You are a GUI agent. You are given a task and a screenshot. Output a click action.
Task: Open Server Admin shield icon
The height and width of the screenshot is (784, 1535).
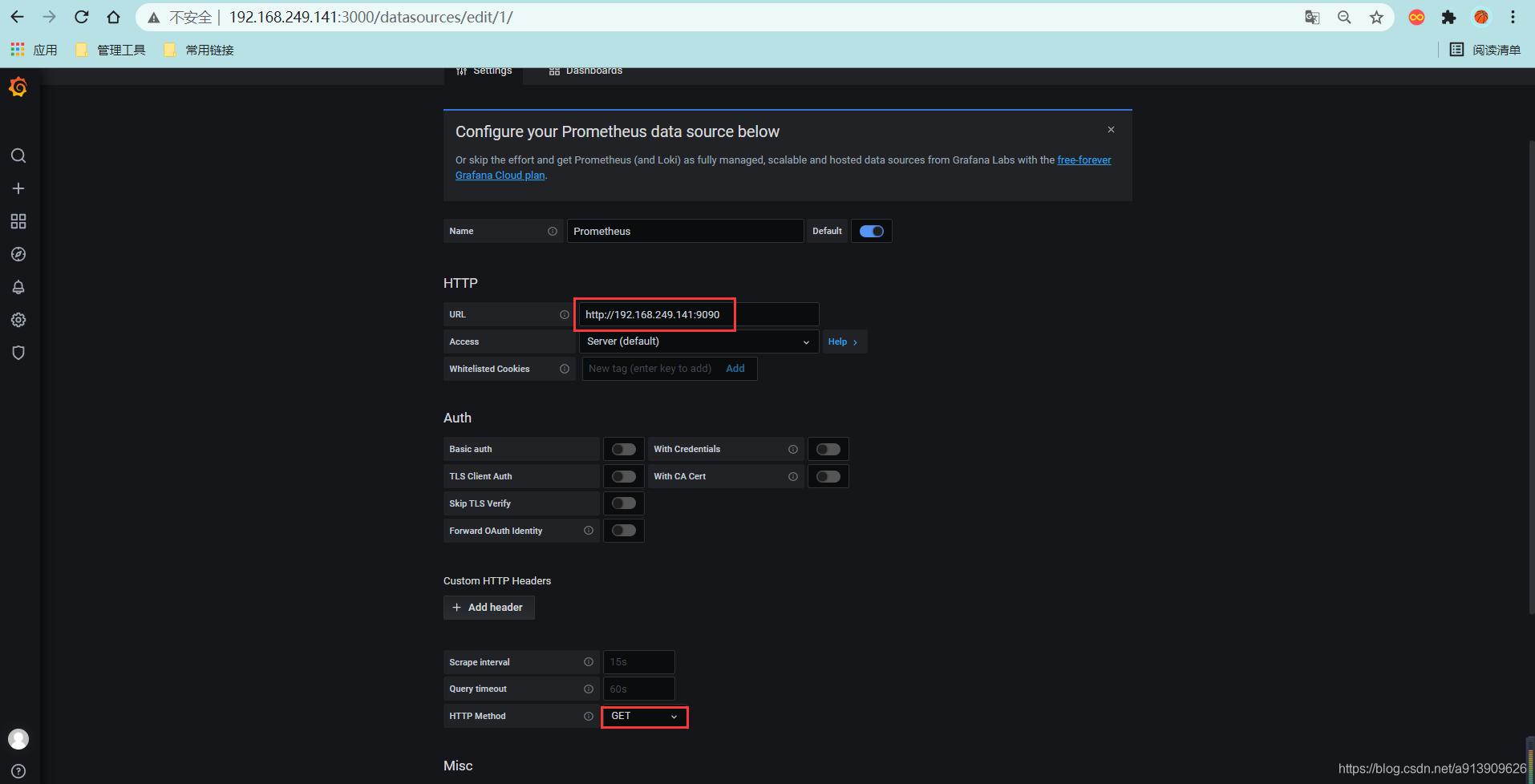18,353
